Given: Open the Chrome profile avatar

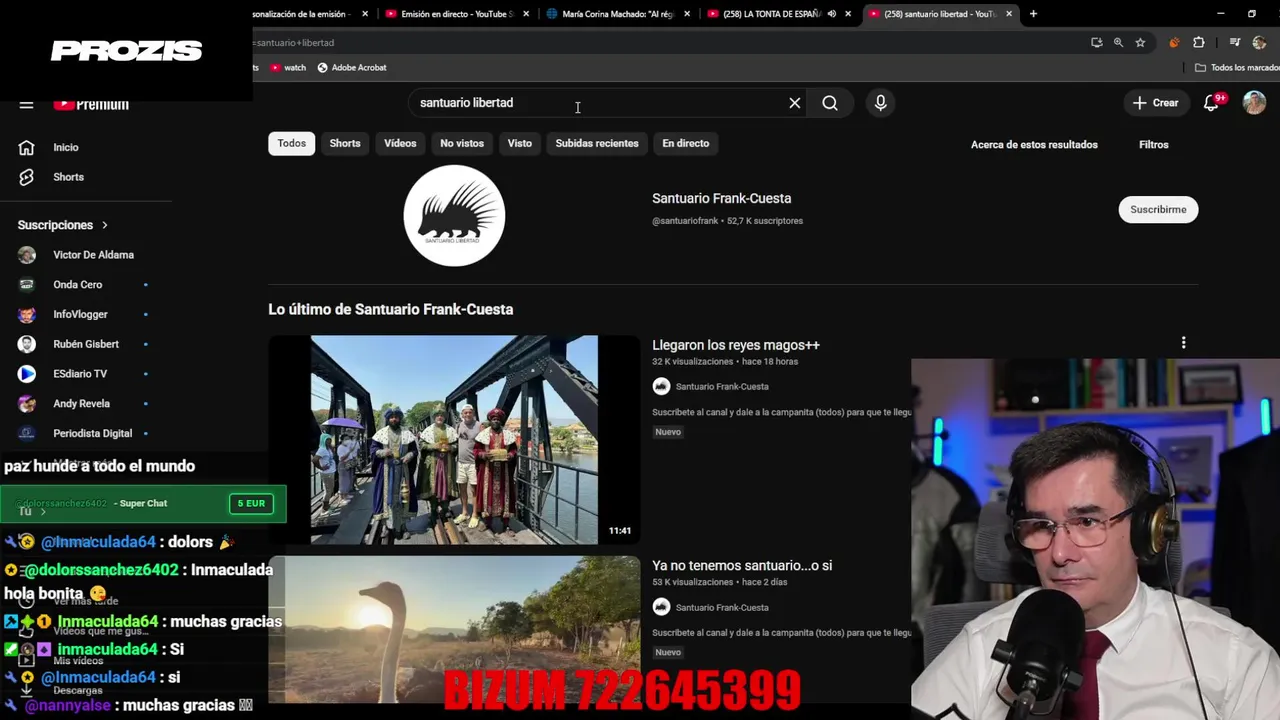Looking at the screenshot, I should [1259, 43].
